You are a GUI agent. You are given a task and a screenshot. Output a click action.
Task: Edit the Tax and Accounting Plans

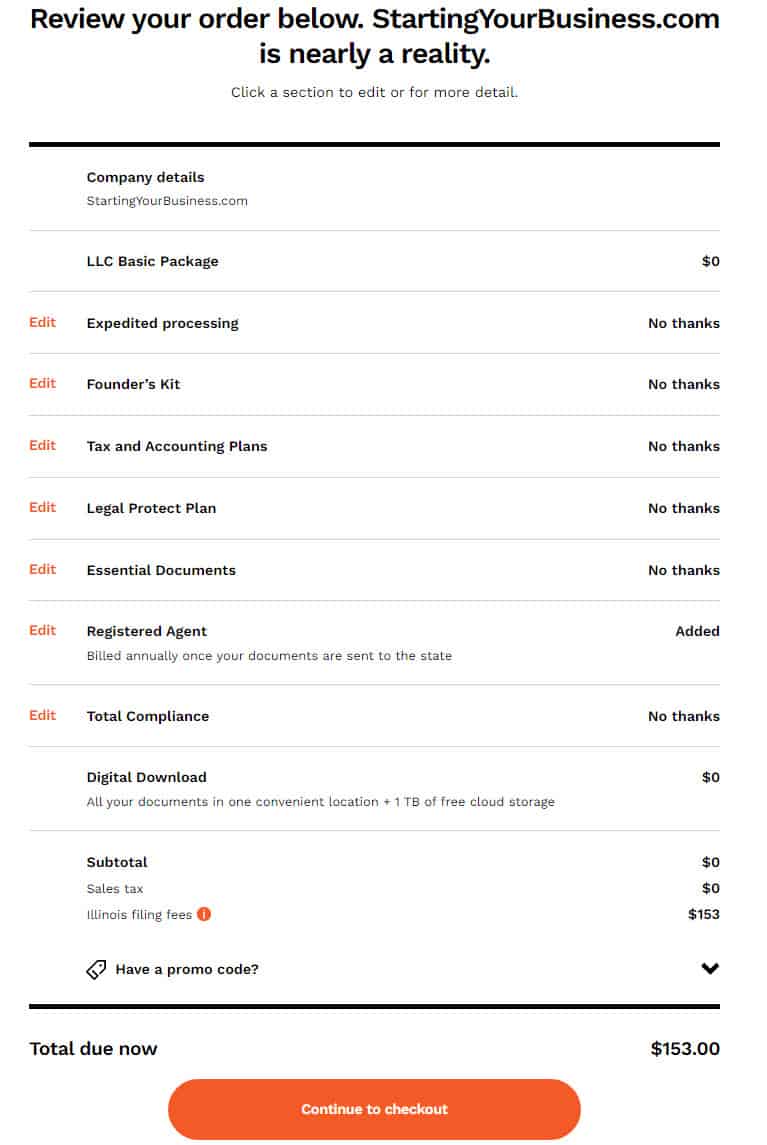pos(41,445)
